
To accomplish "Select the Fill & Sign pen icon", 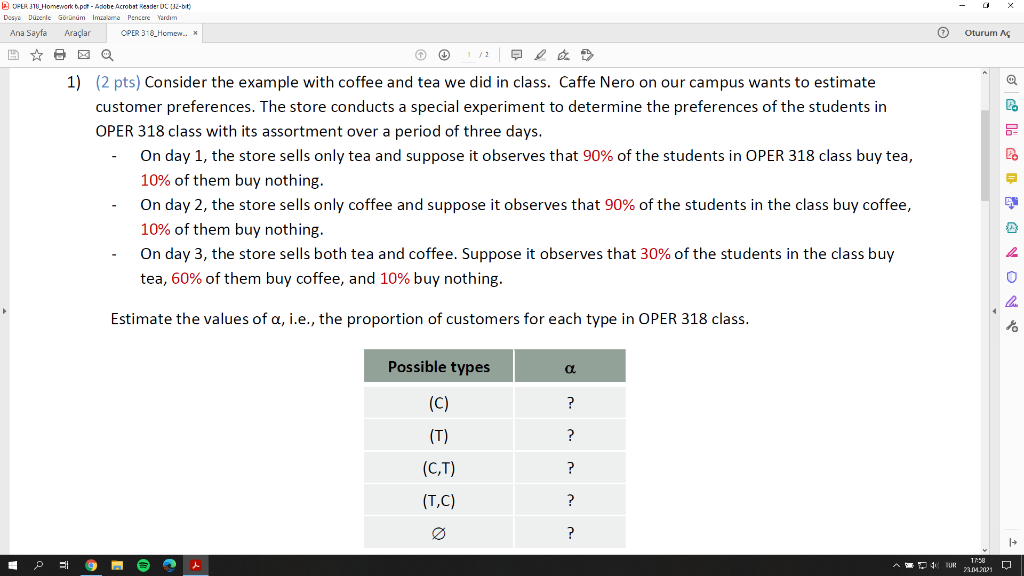I will 564,55.
